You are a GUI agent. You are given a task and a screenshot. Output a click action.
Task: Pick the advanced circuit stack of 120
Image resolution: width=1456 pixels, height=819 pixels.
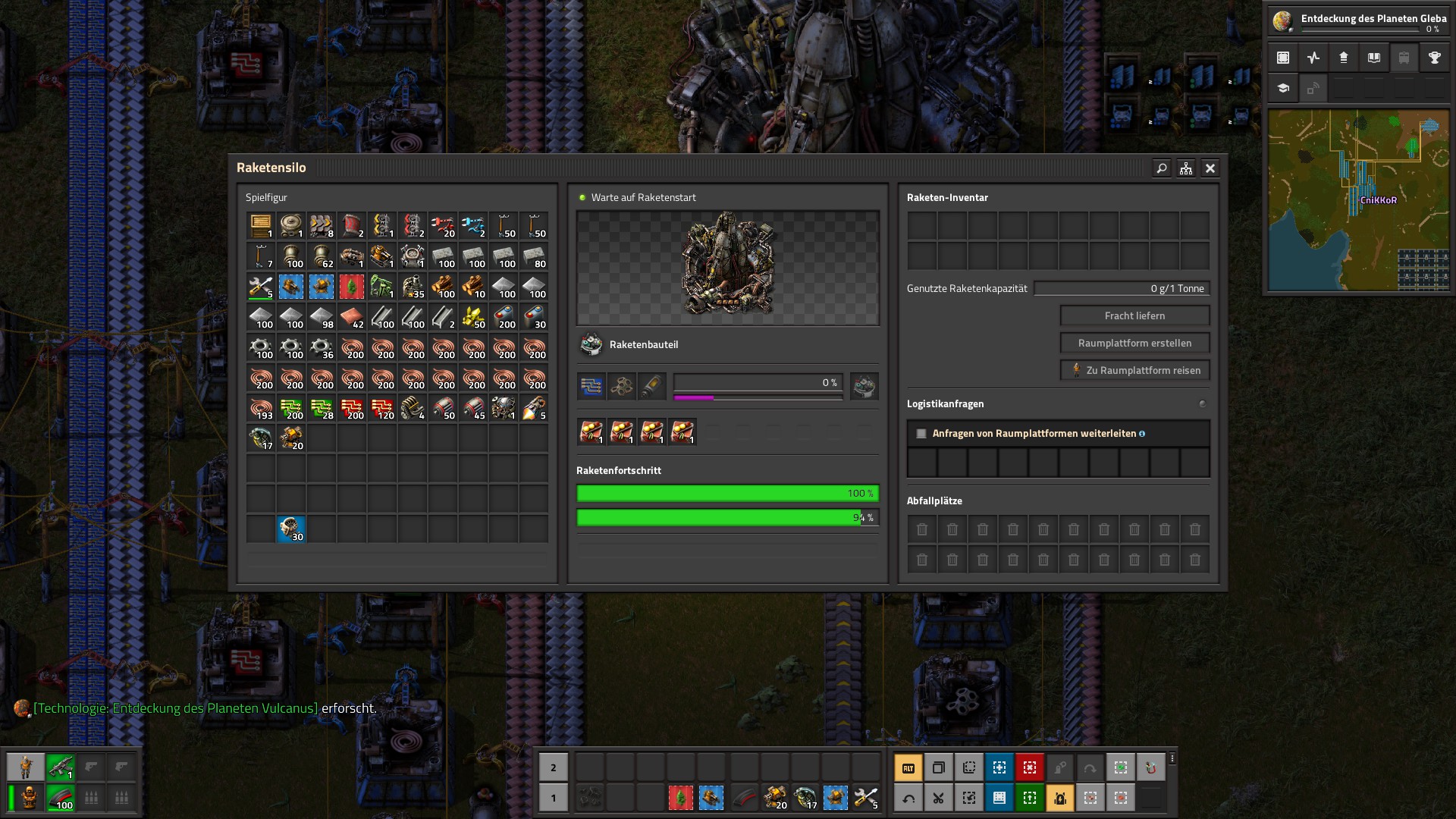coord(381,407)
